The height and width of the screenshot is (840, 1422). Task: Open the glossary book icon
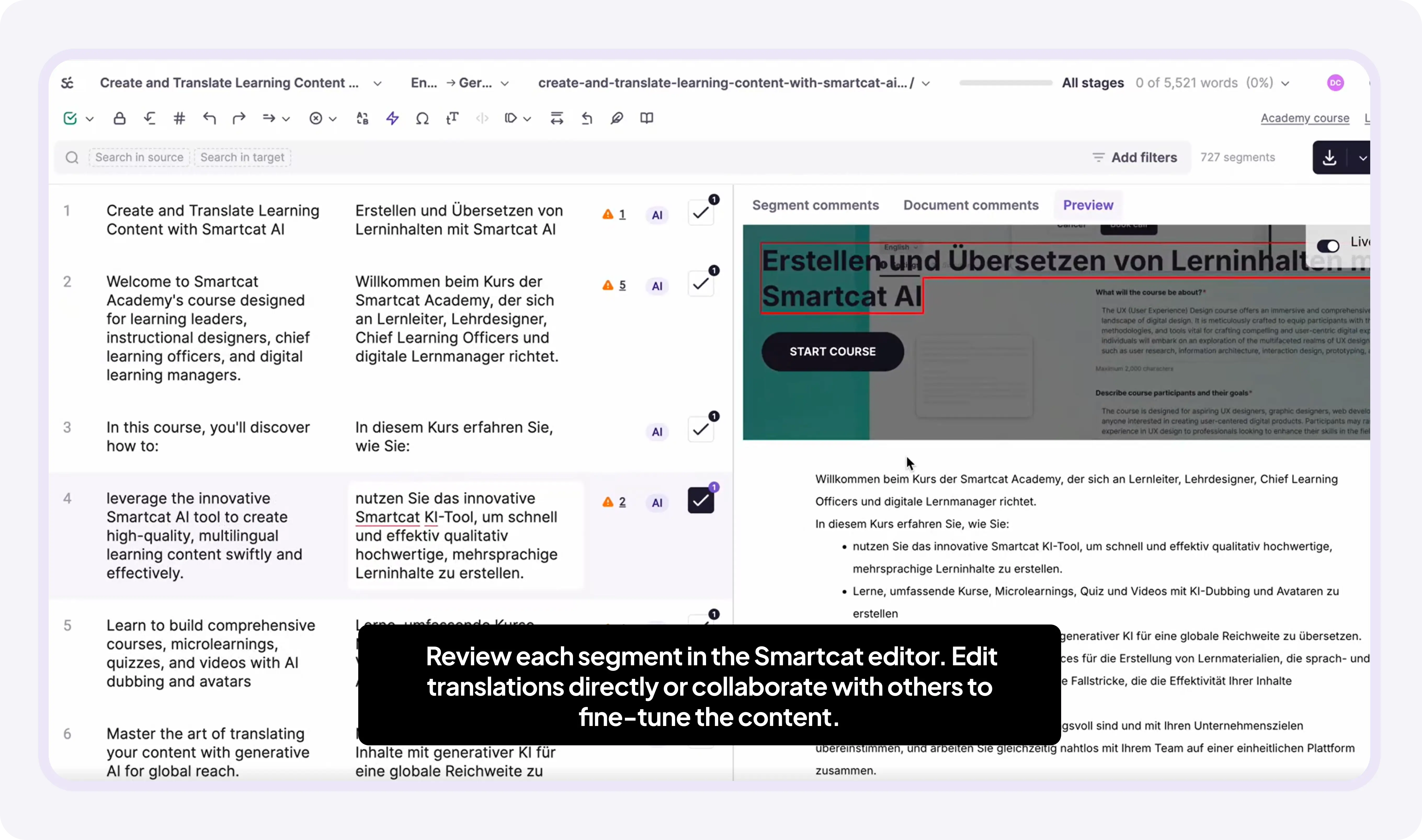[x=647, y=118]
